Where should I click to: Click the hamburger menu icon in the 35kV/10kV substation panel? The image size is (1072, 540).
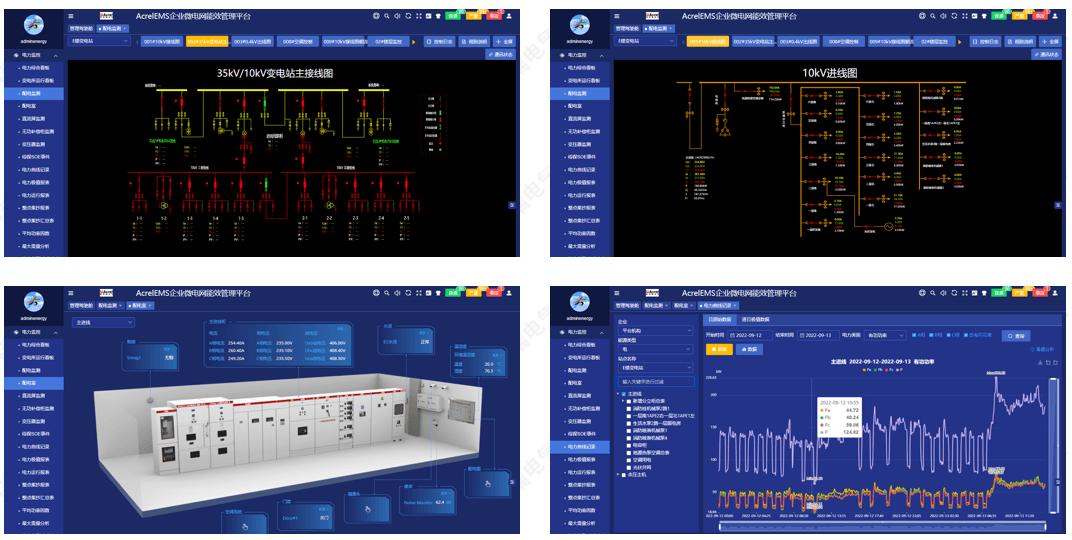[x=70, y=16]
